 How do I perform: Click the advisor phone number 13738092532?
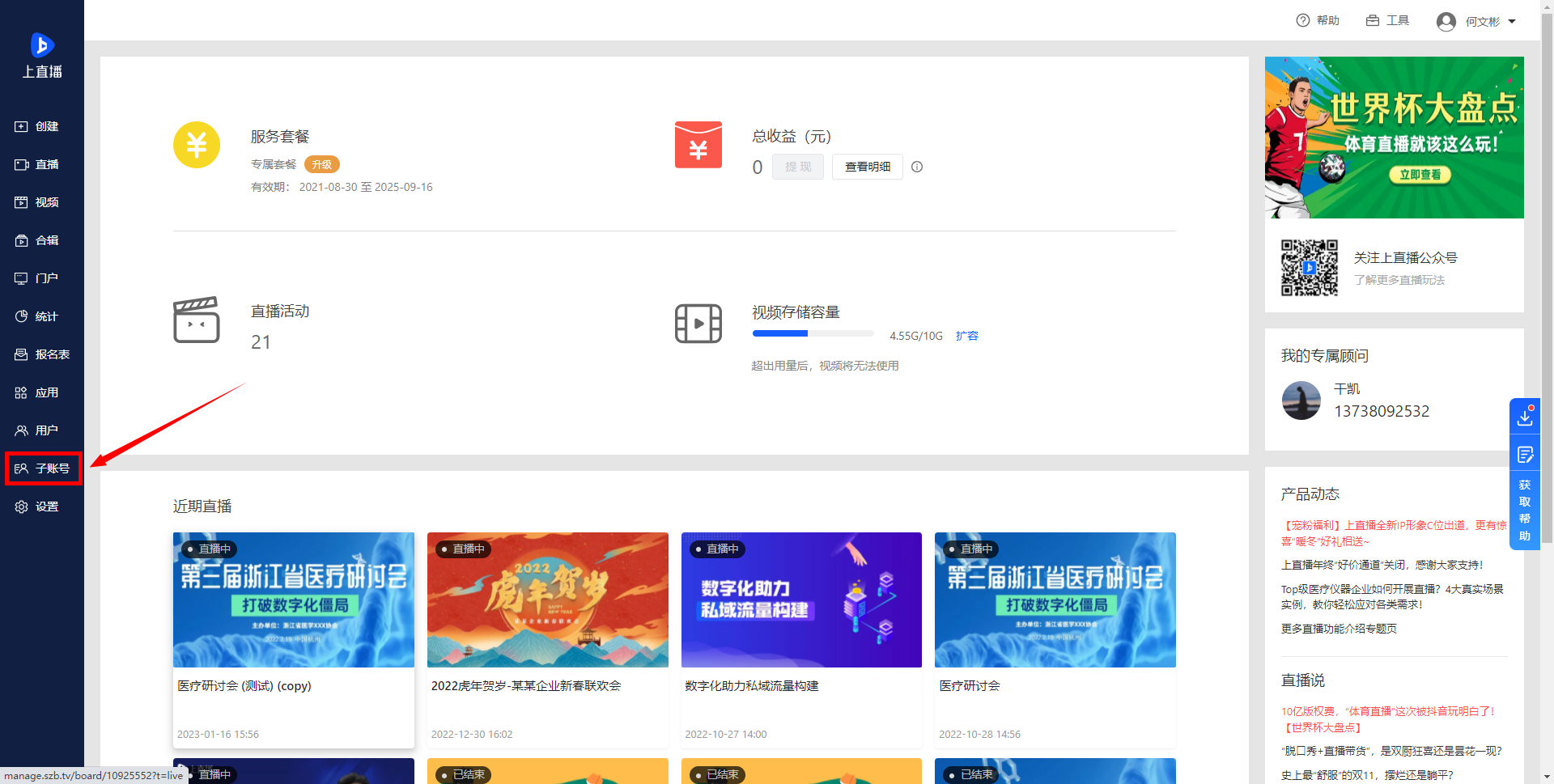(x=1382, y=411)
